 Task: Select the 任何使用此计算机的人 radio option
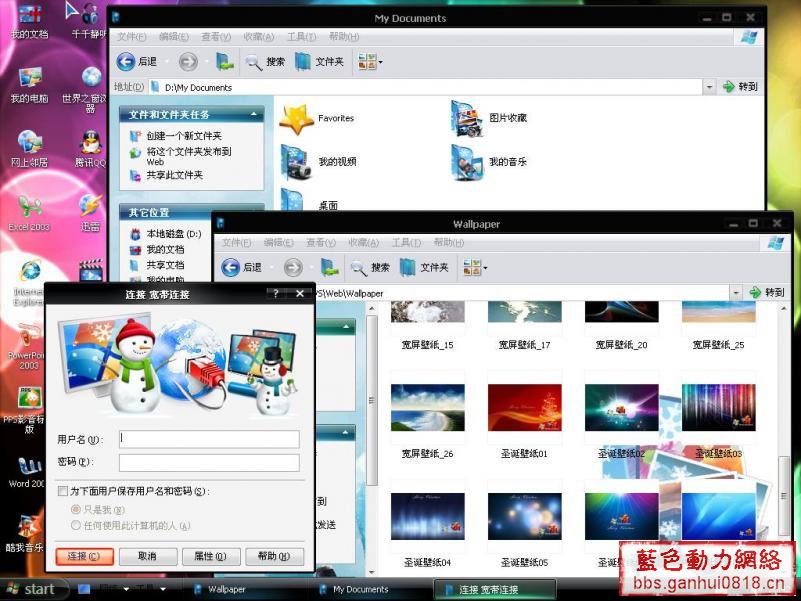tap(76, 525)
